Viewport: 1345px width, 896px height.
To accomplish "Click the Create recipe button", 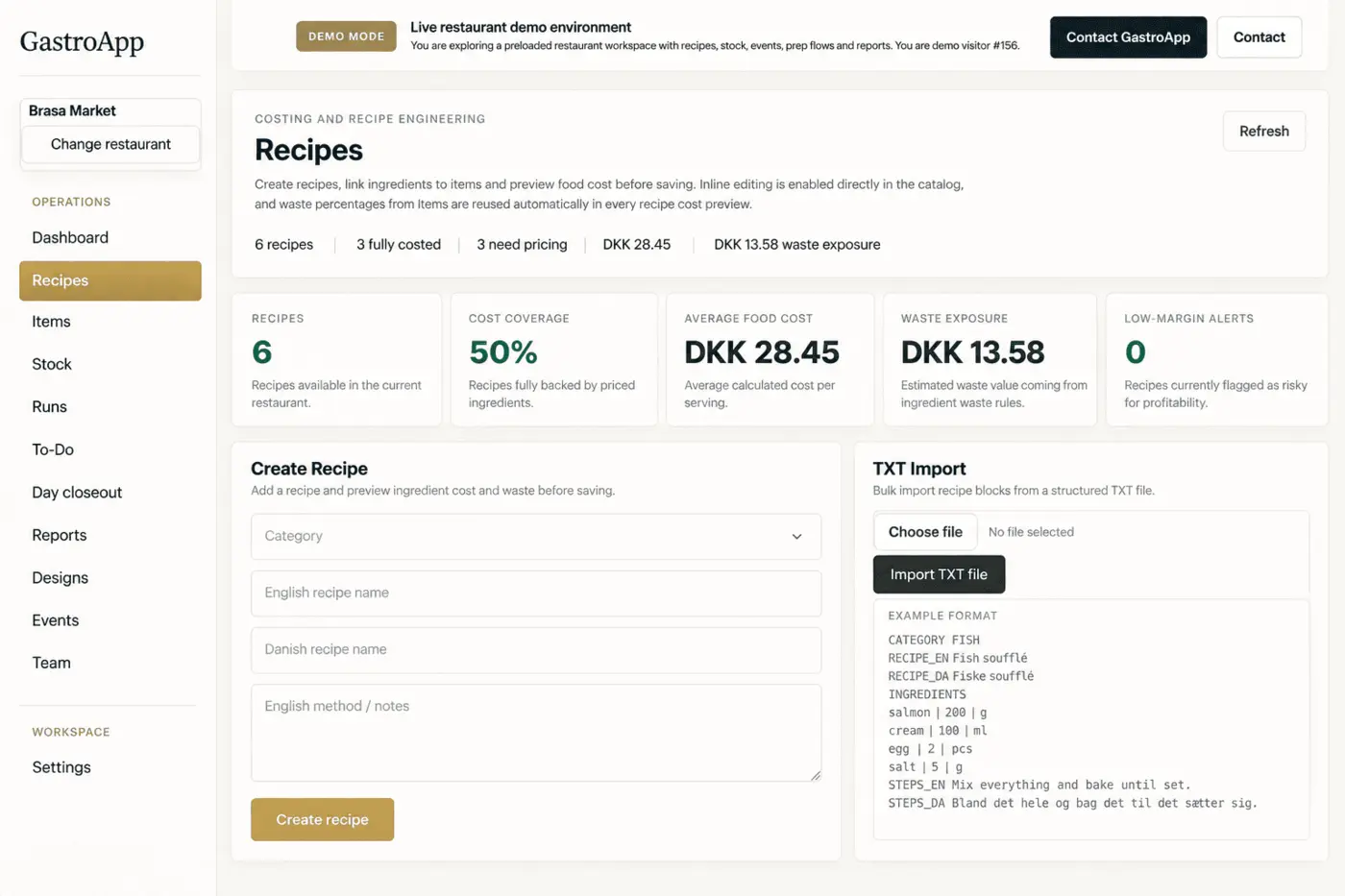I will tap(322, 819).
